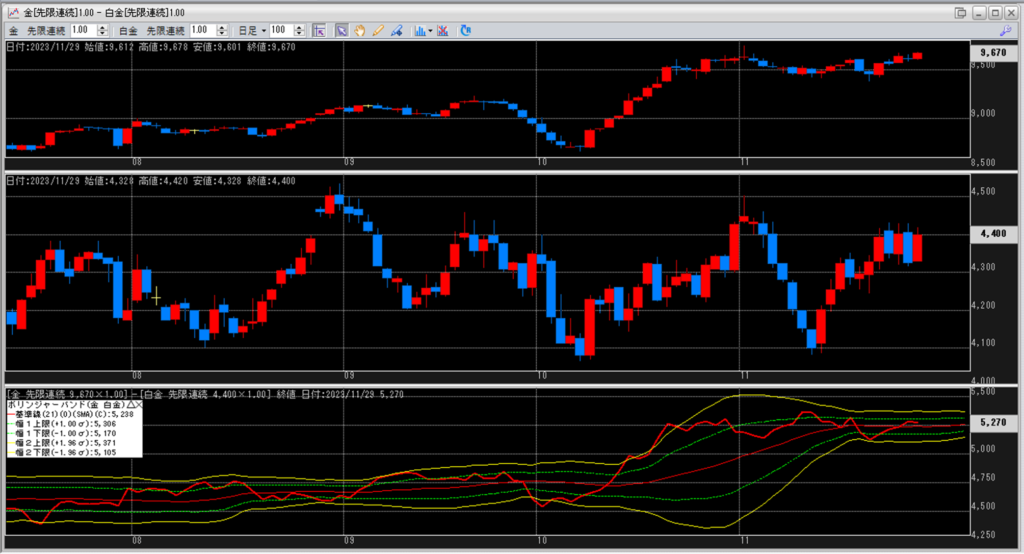Expand the chart indicator dropdown arrow

[429, 31]
